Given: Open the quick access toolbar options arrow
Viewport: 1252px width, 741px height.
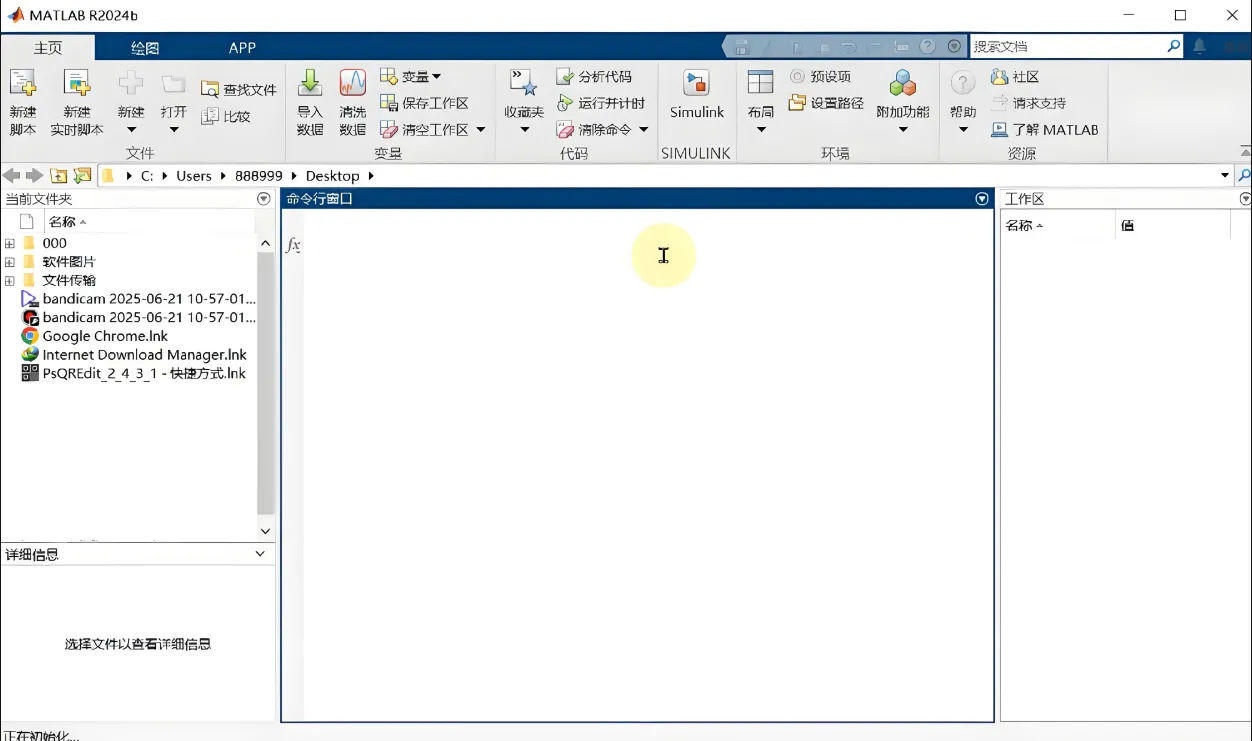Looking at the screenshot, I should pos(954,46).
